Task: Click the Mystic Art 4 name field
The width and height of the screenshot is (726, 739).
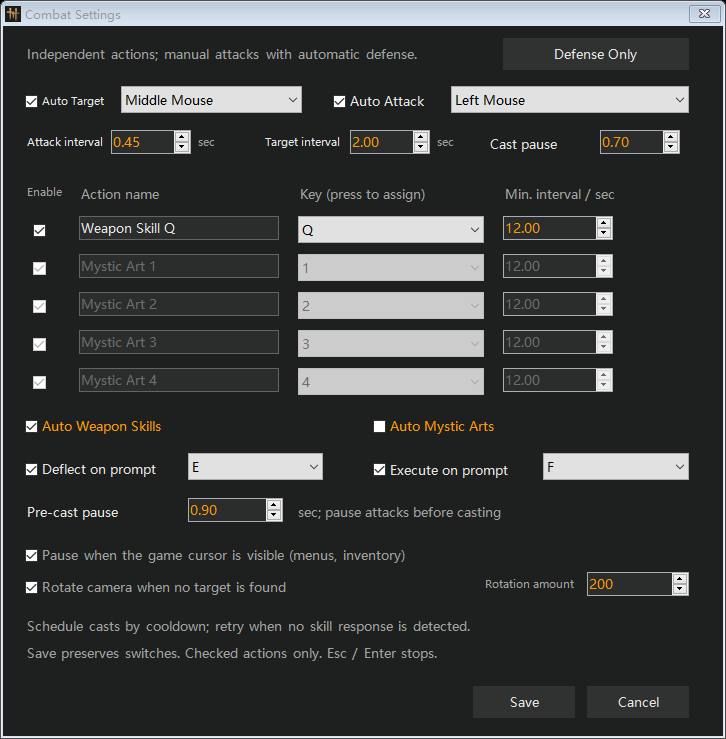Action: 179,380
